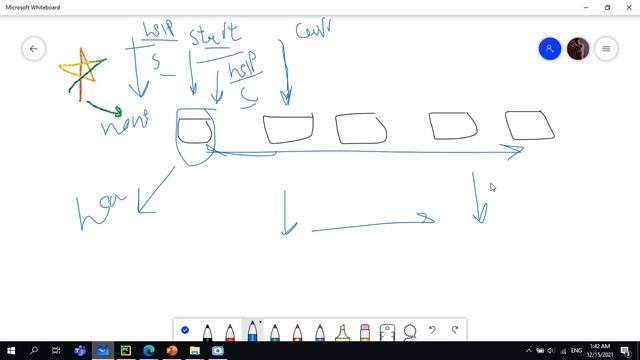640x360 pixels.
Task: Select the green pen
Action: click(275, 332)
